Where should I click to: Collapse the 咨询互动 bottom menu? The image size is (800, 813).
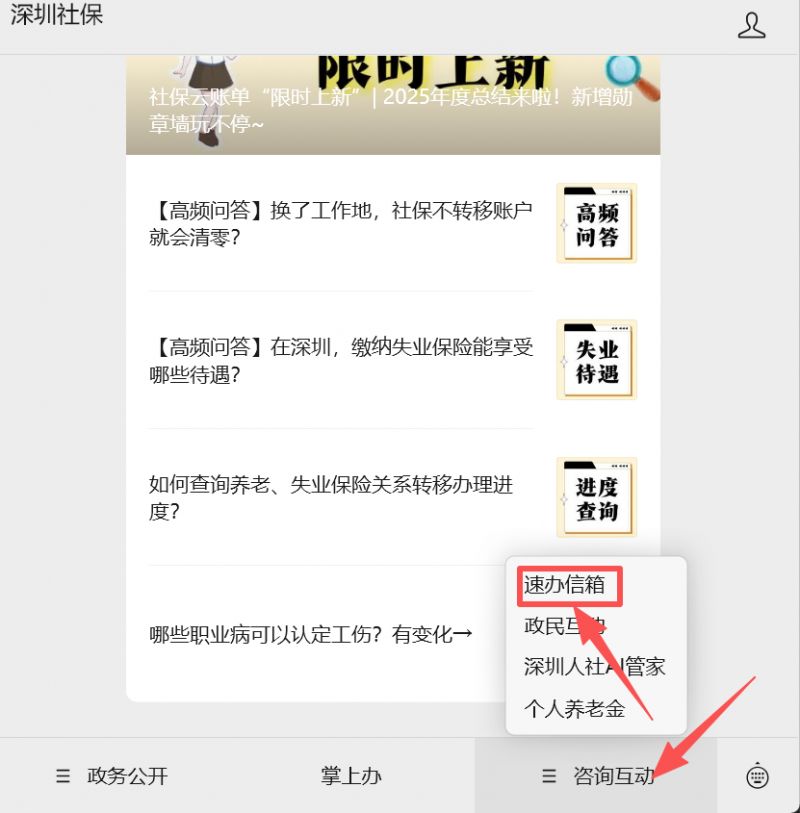(x=596, y=776)
